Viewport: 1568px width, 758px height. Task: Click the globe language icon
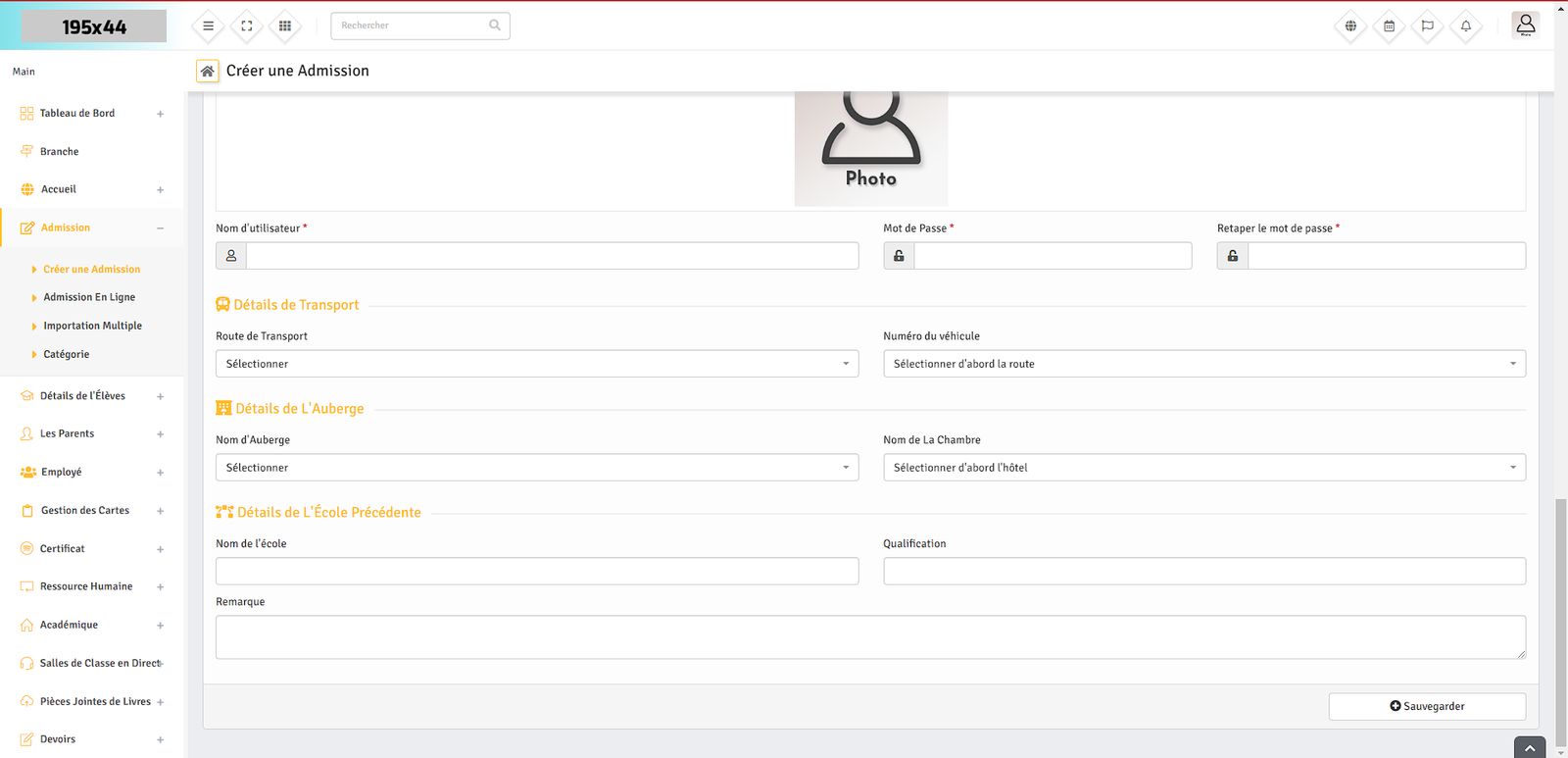(x=1350, y=26)
